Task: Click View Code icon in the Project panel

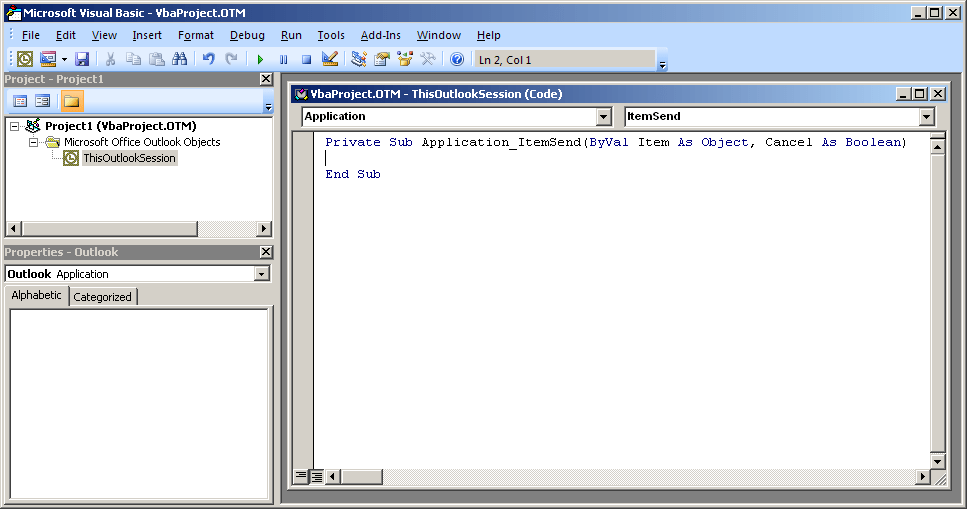Action: tap(20, 101)
